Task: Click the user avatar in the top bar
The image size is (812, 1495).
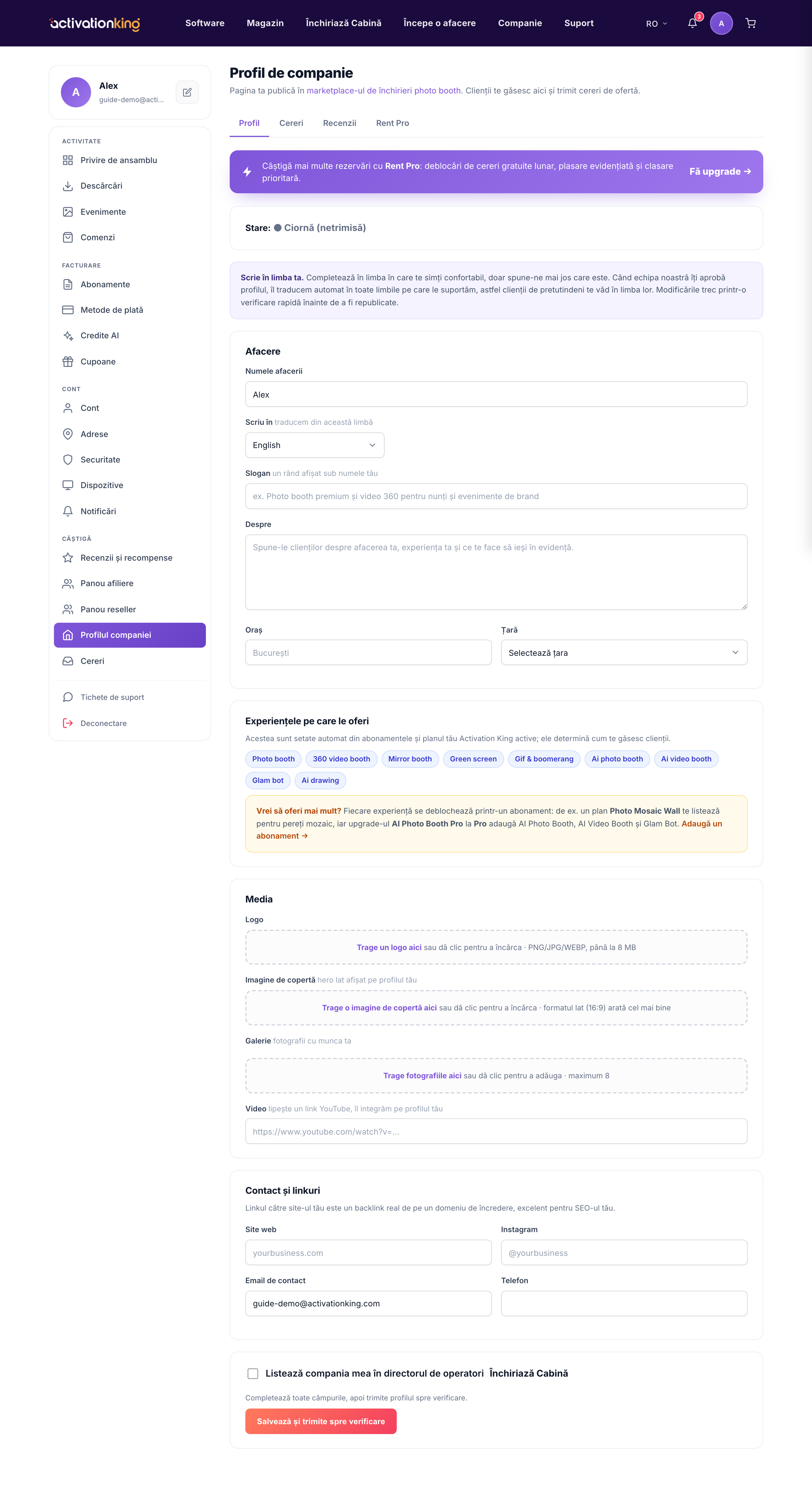Action: pos(721,23)
